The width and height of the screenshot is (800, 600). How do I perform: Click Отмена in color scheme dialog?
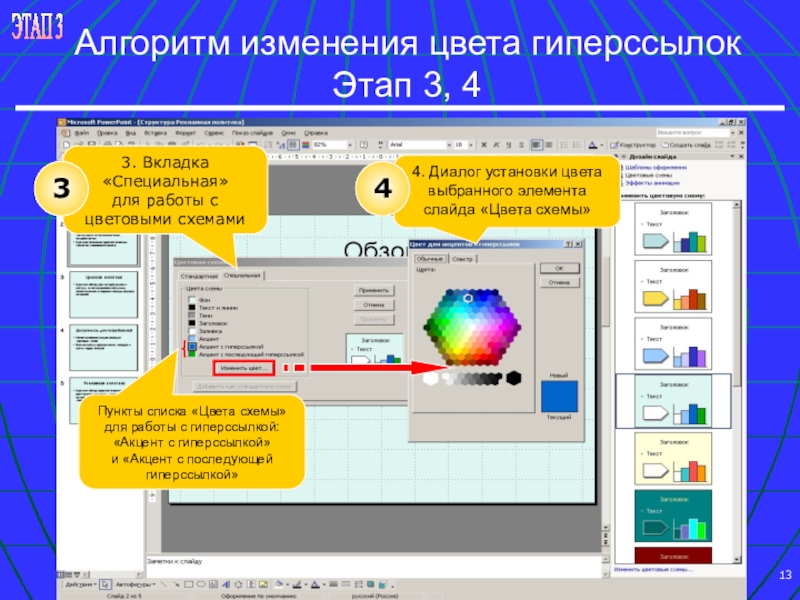[x=373, y=305]
